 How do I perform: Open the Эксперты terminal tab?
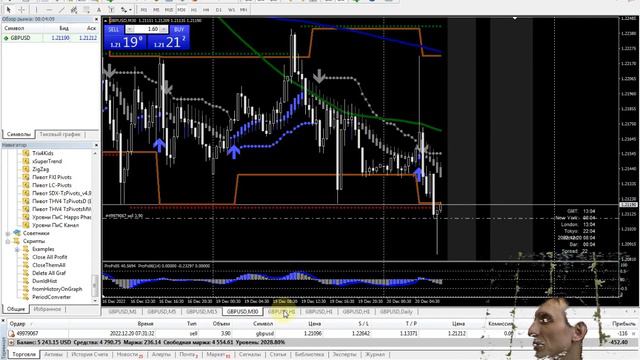pyautogui.click(x=344, y=354)
